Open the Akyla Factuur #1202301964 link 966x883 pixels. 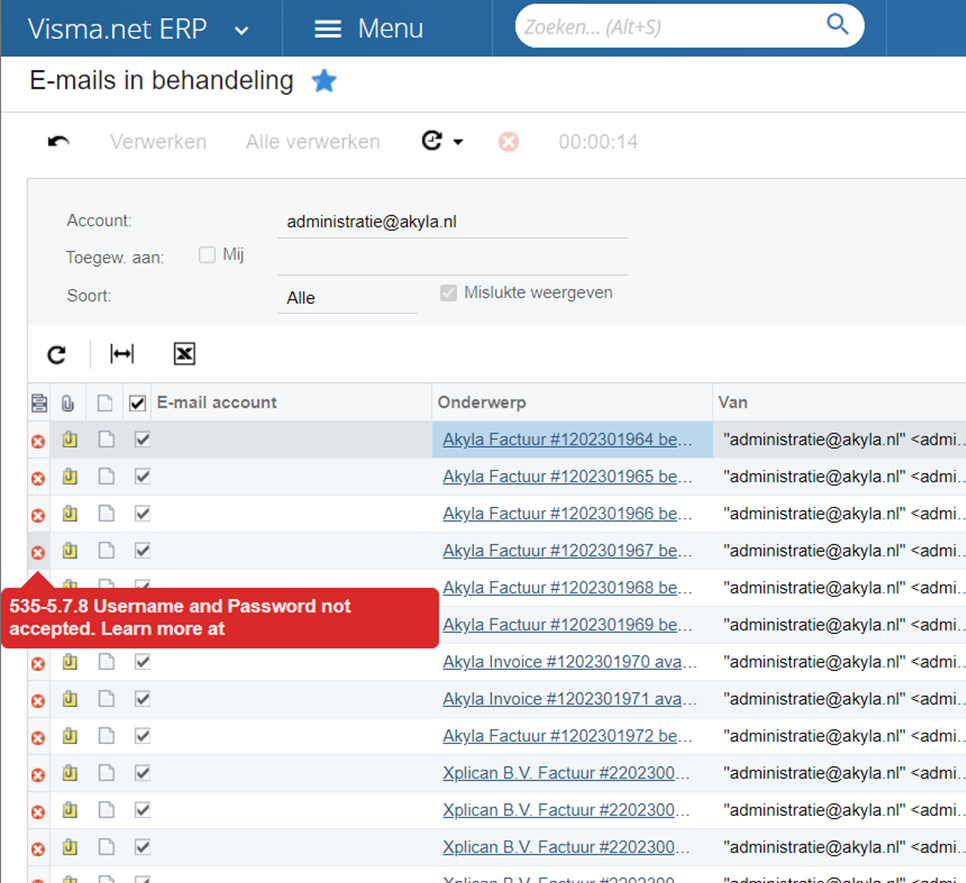(x=567, y=439)
